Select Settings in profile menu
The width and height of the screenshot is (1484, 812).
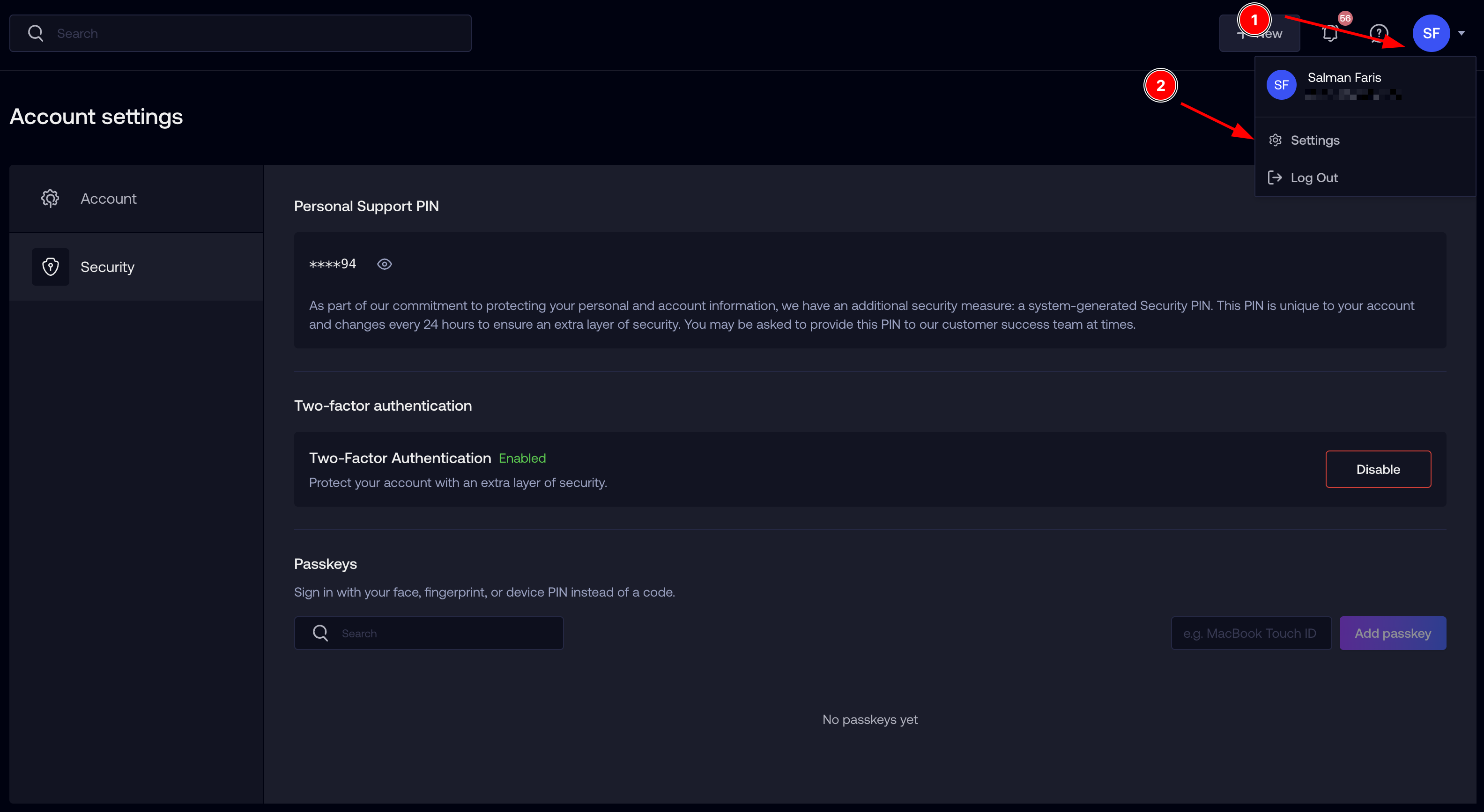coord(1365,140)
